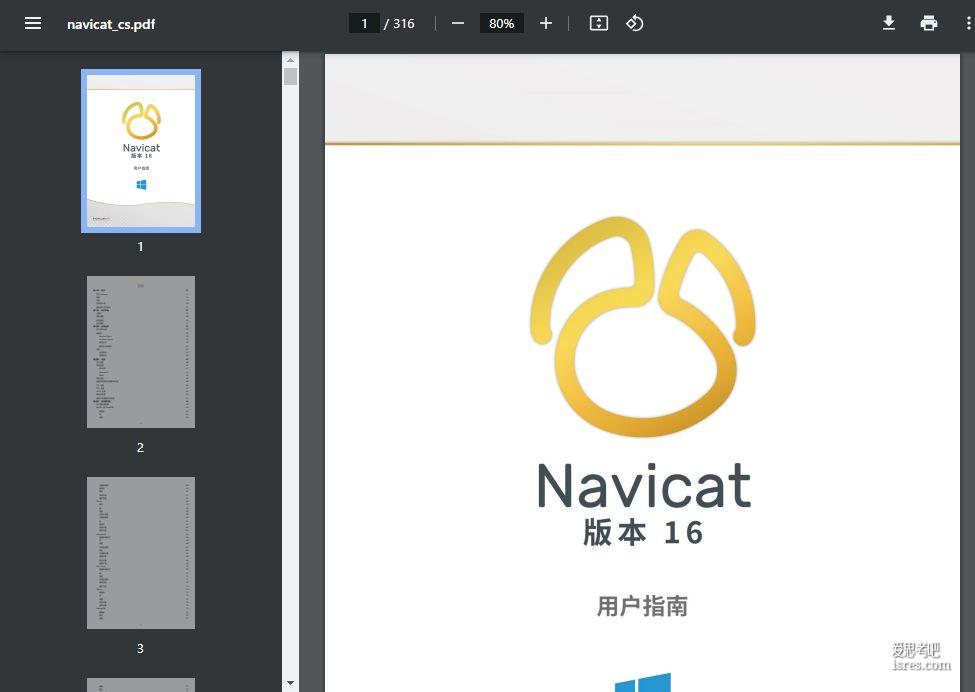Click the page number label "1" under thumbnail

(141, 247)
